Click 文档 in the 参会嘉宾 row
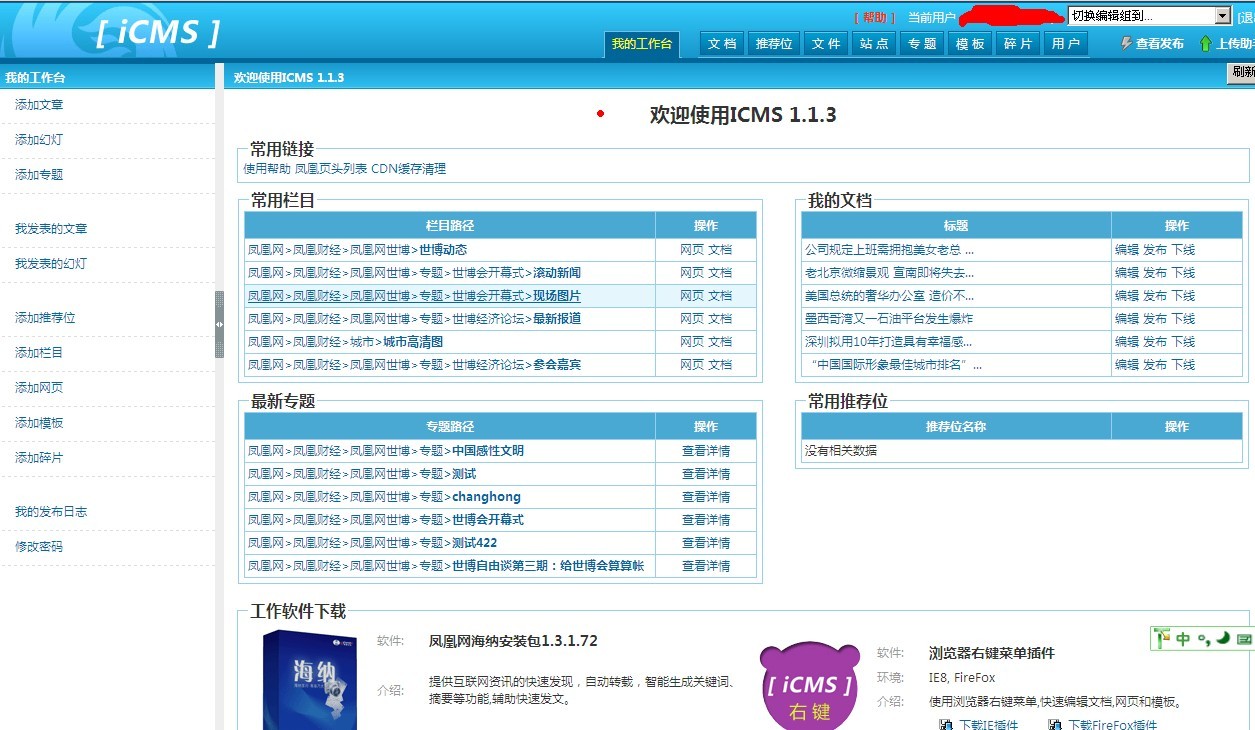 (720, 365)
